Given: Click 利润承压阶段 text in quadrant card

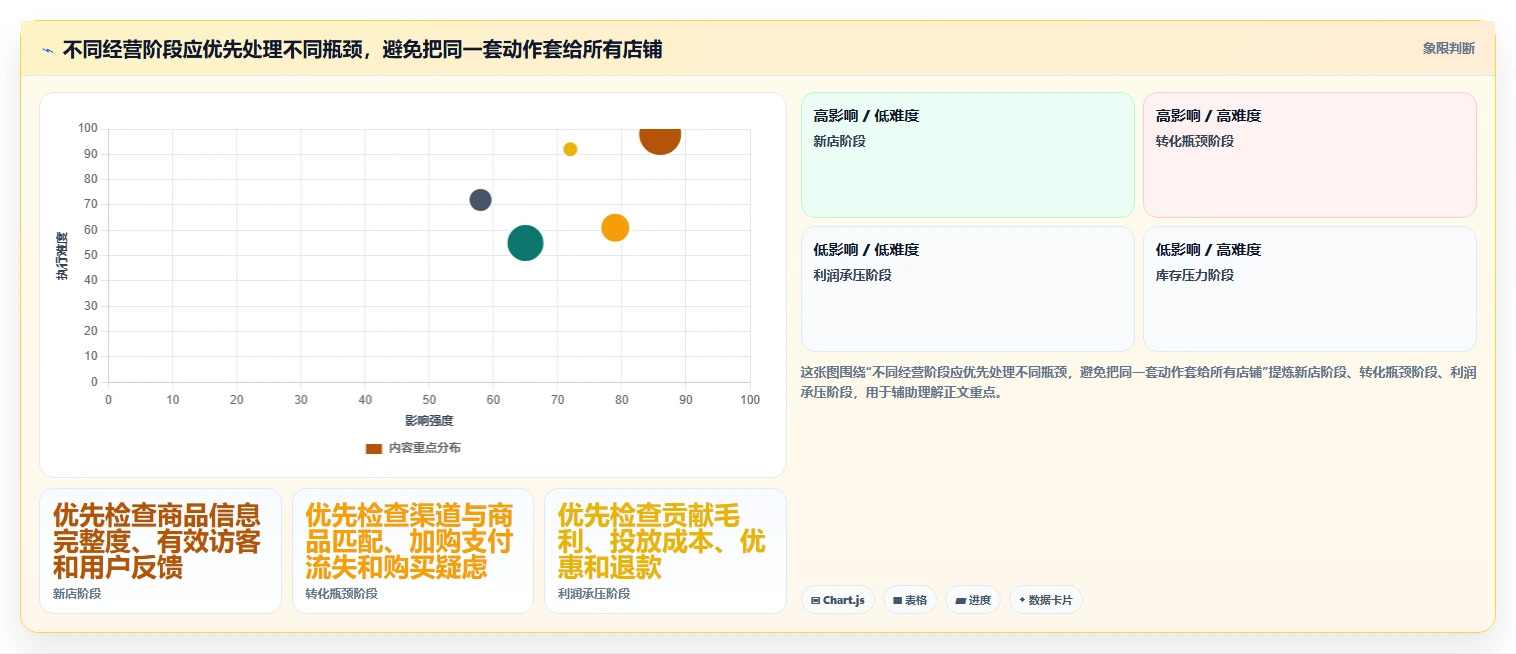Looking at the screenshot, I should (x=852, y=275).
